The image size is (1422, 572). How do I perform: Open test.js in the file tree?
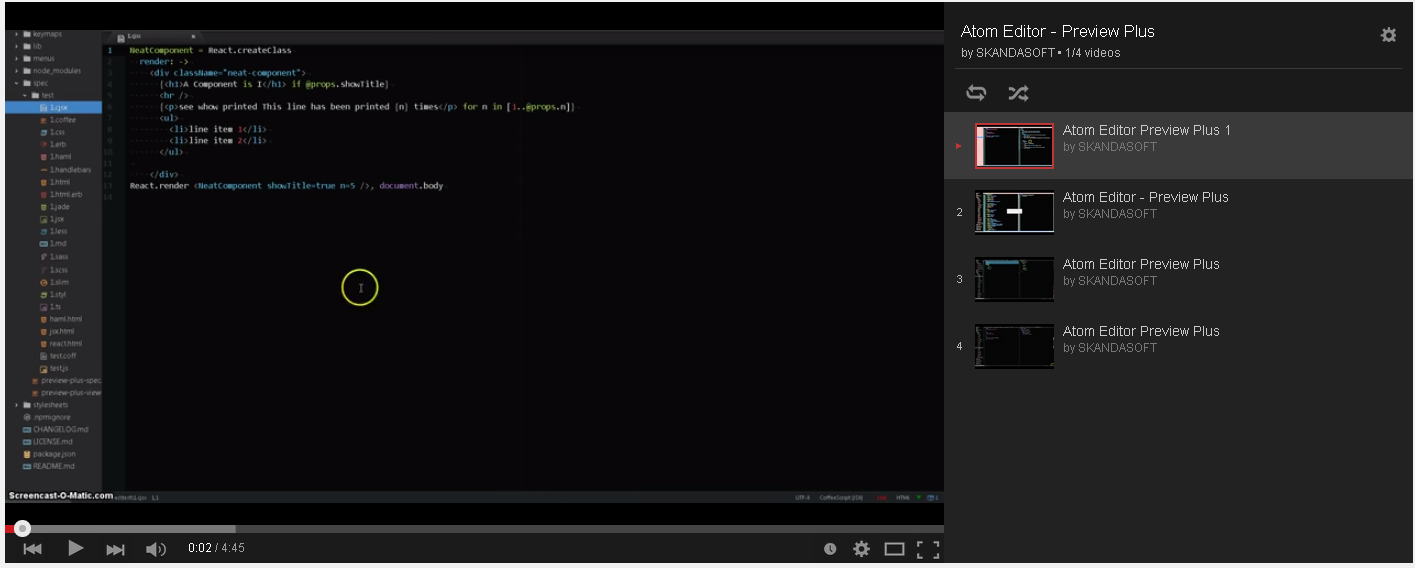tap(54, 368)
